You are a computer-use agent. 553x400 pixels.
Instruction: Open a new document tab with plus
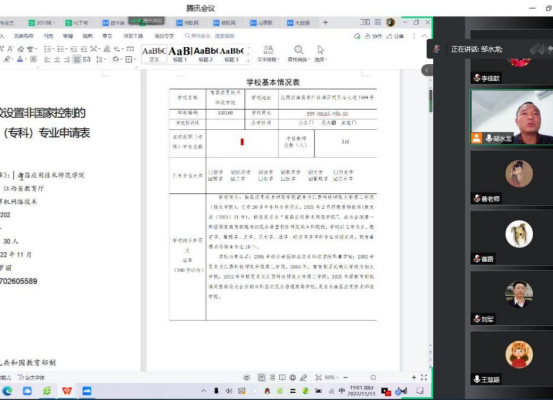325,23
